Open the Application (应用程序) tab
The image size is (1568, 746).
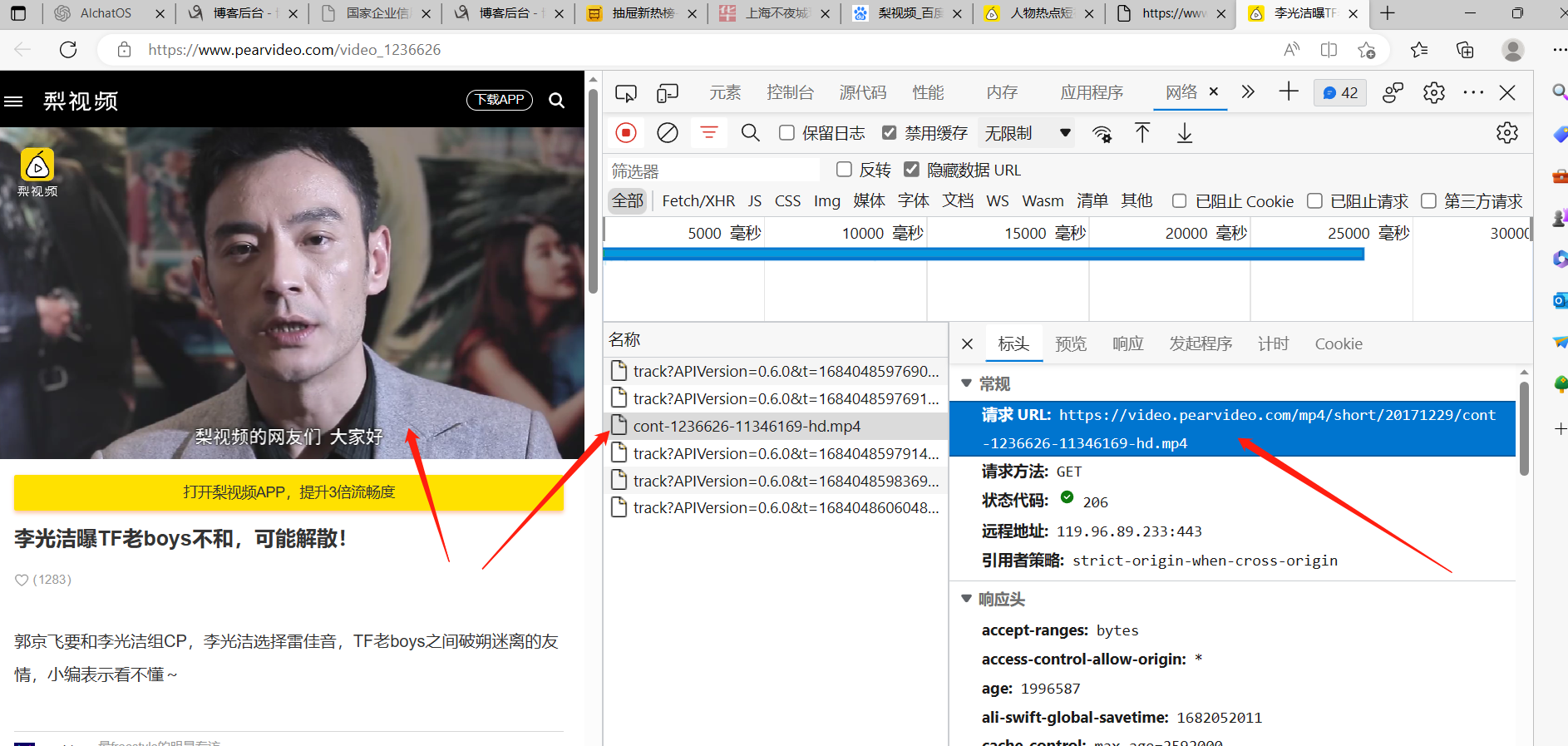pyautogui.click(x=1092, y=92)
